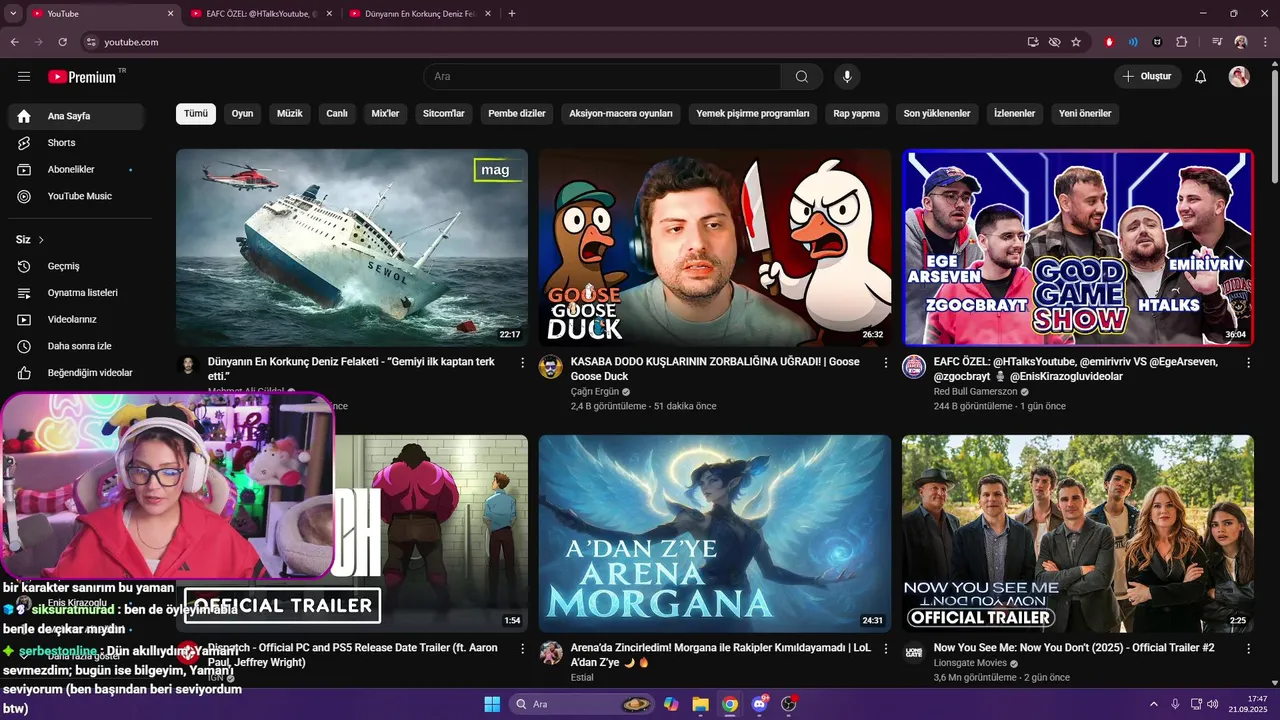The image size is (1280, 720).
Task: Open Daha sonra izle list
Action: 76,346
